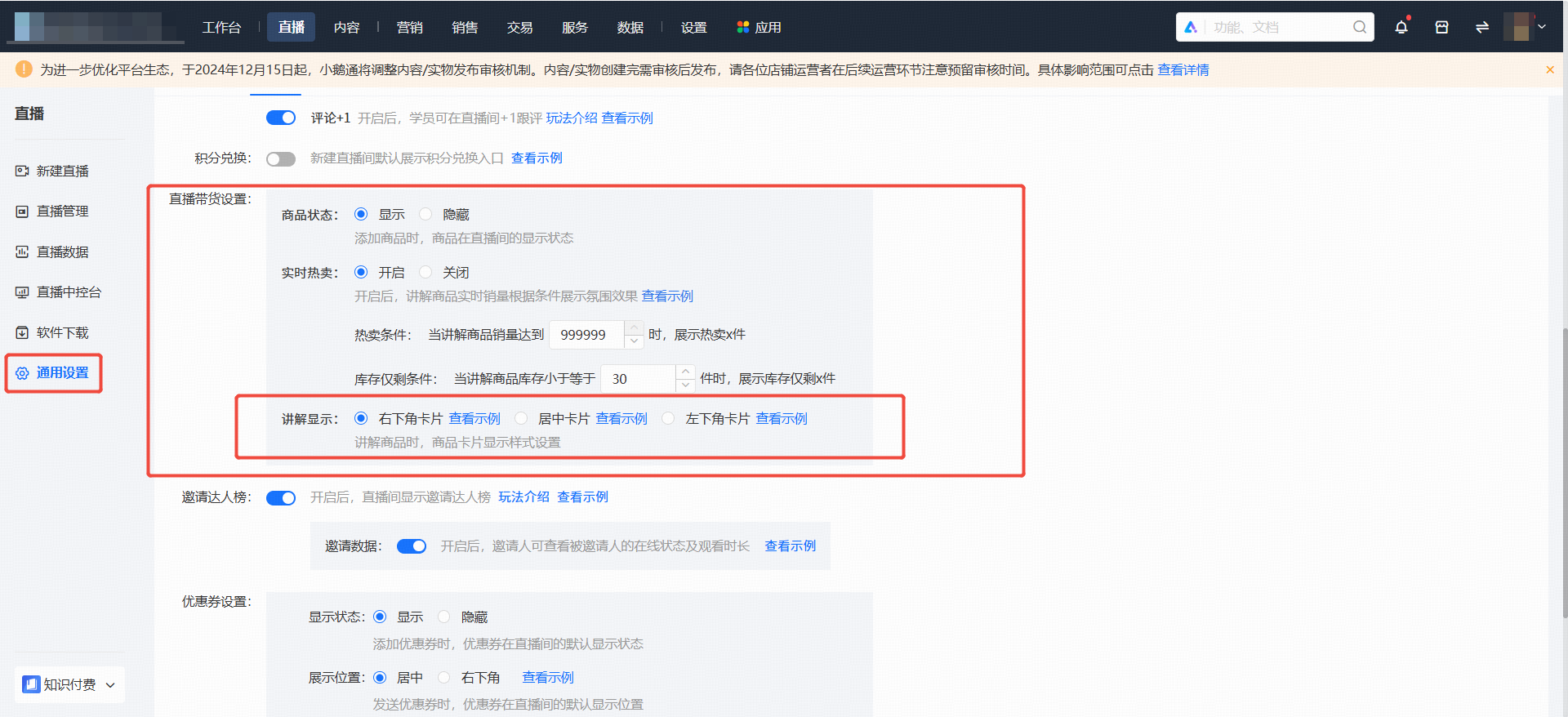Dismiss the announcement banner with X
Image resolution: width=1568 pixels, height=717 pixels.
click(x=1550, y=69)
